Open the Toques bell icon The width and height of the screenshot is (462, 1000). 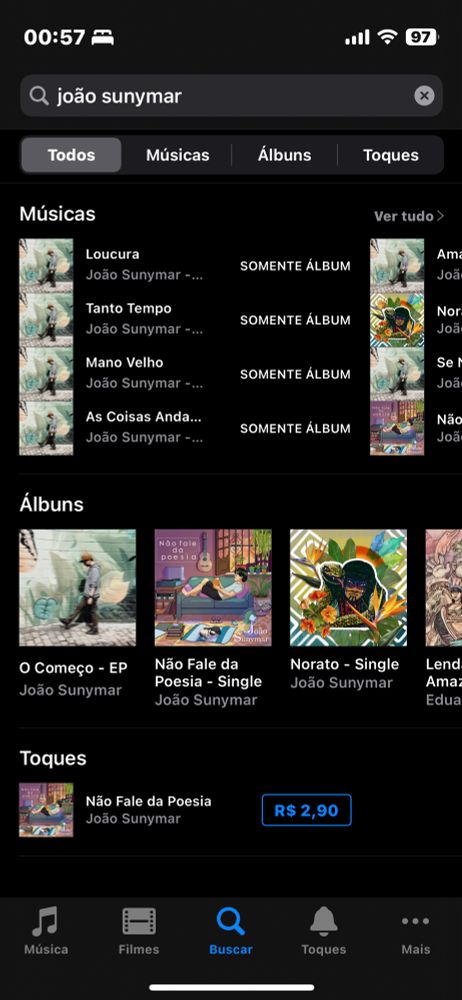[x=324, y=922]
